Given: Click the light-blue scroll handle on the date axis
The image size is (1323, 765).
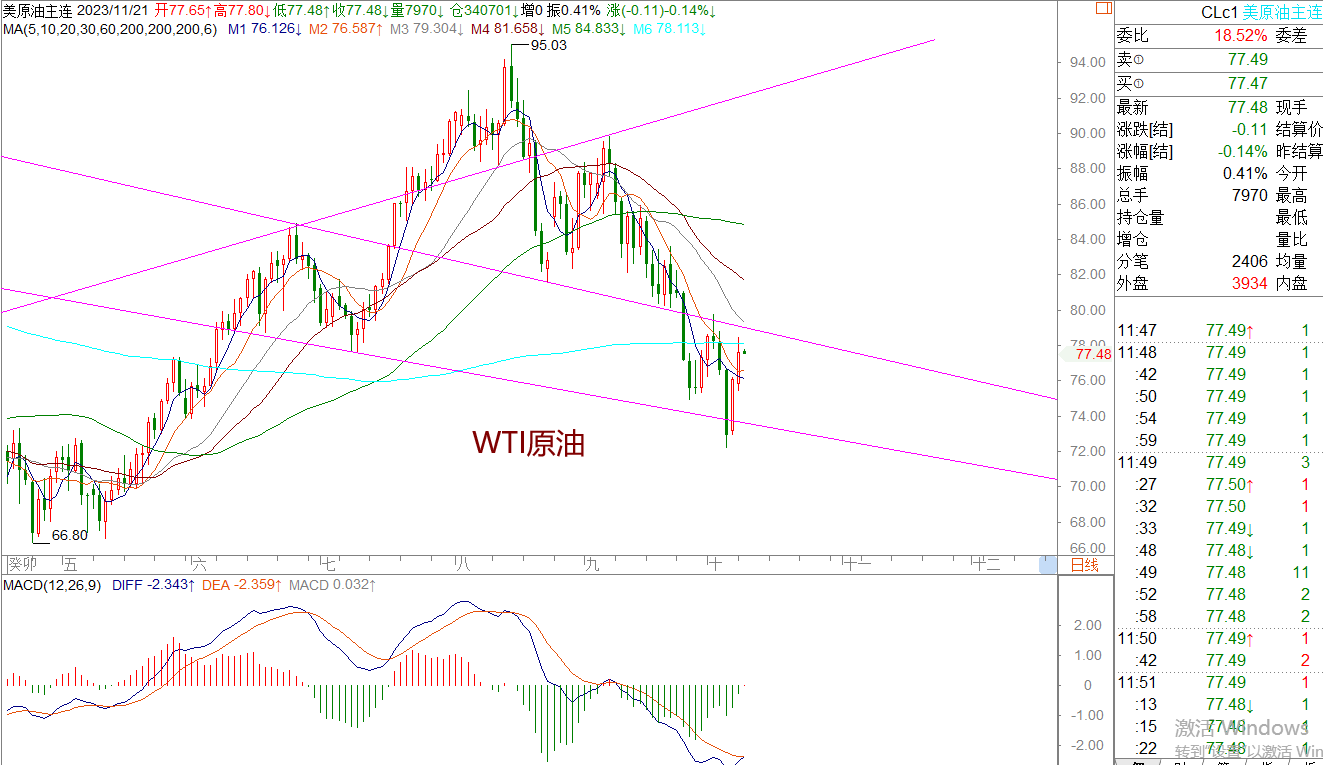Looking at the screenshot, I should [x=1048, y=565].
